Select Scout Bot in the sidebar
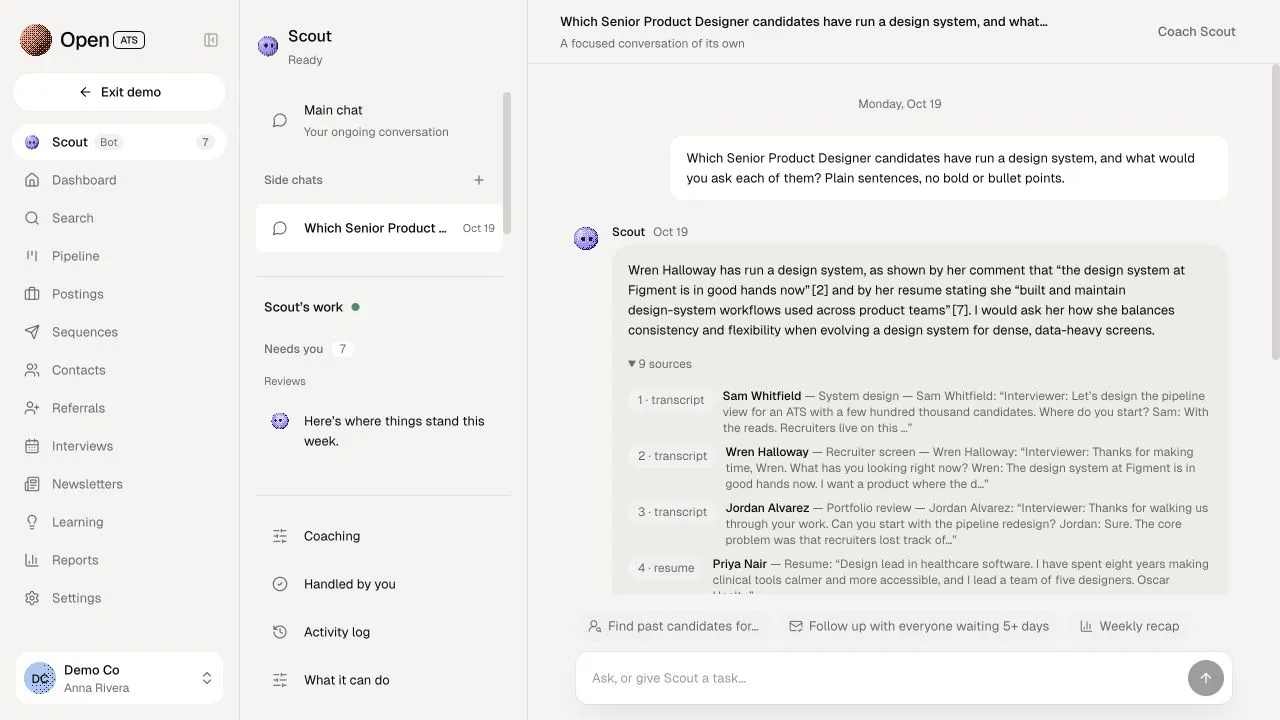This screenshot has width=1280, height=720. pos(120,142)
